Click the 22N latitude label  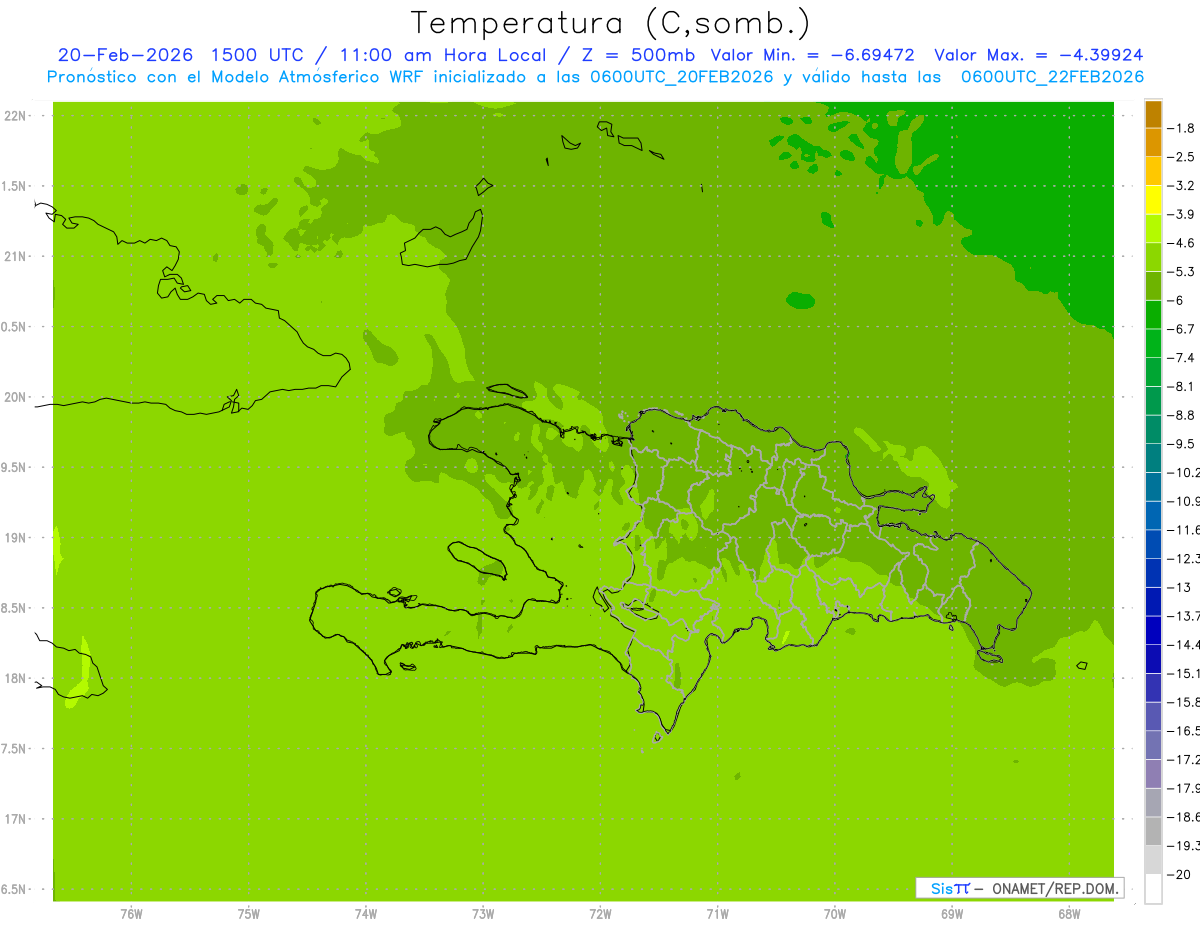pyautogui.click(x=15, y=116)
